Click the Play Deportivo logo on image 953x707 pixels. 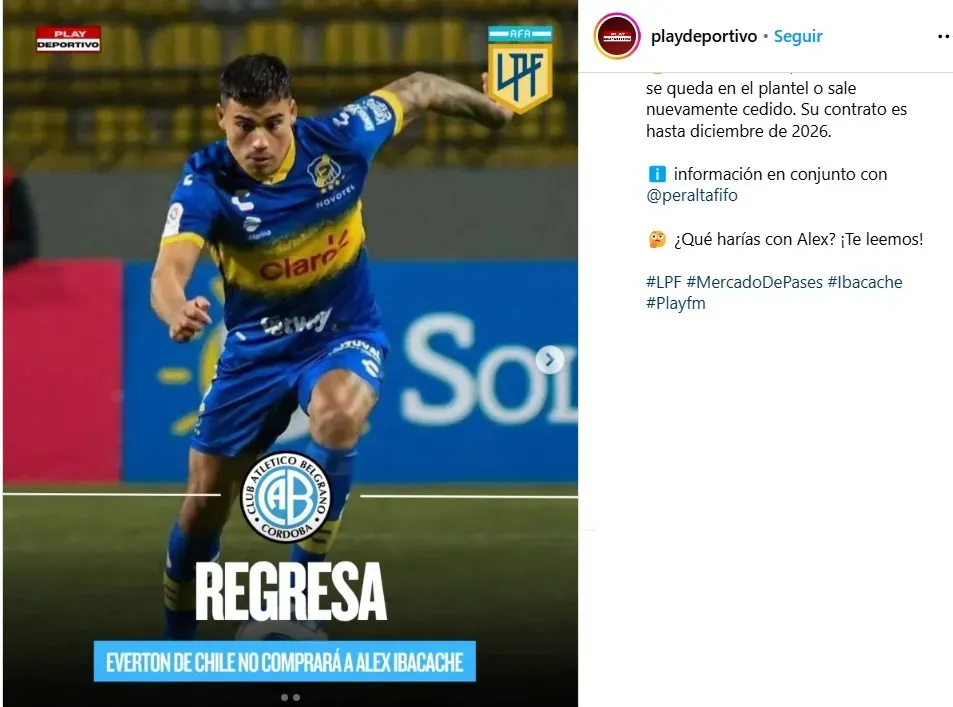[x=68, y=39]
